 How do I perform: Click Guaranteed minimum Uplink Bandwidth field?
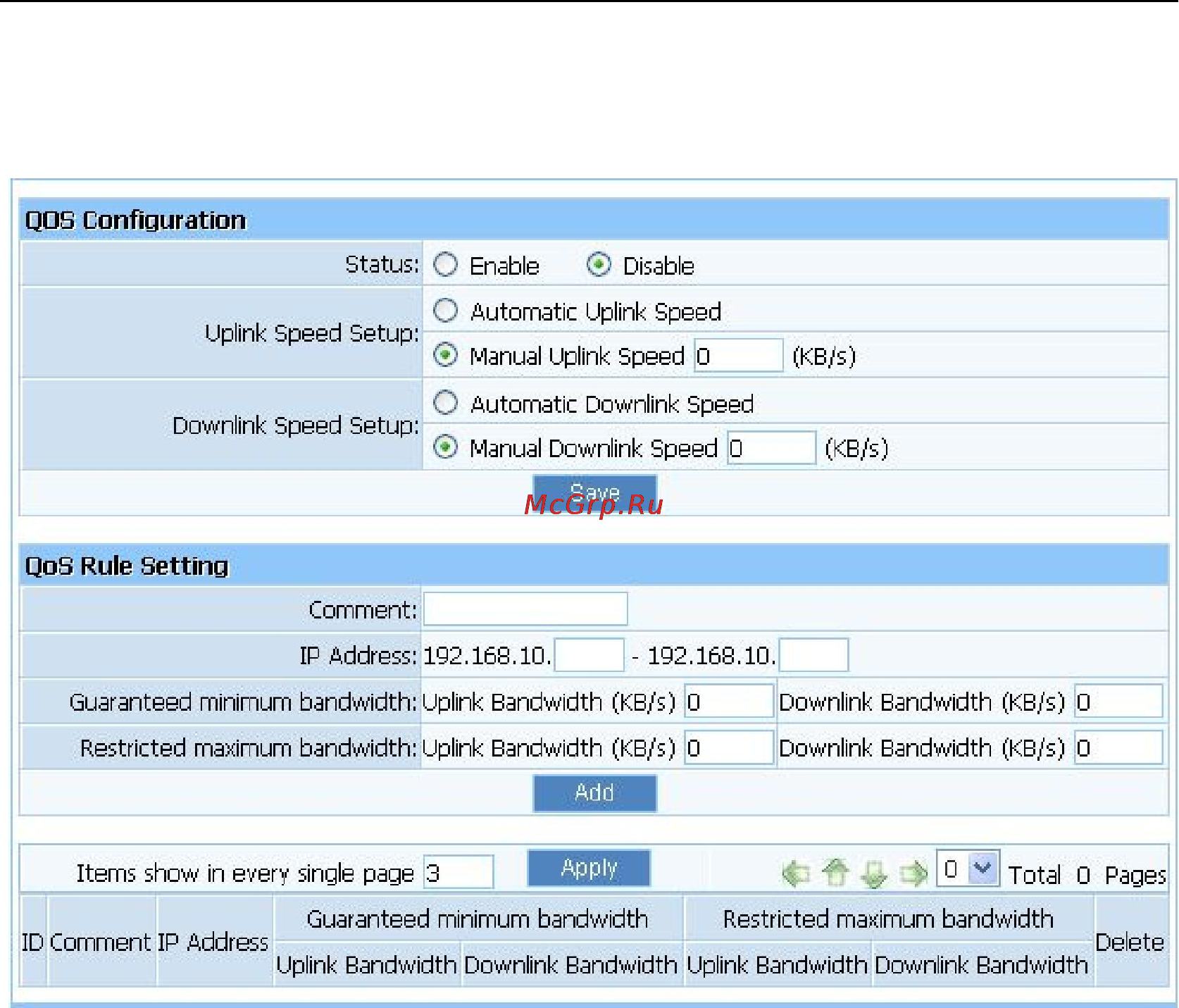[x=729, y=701]
